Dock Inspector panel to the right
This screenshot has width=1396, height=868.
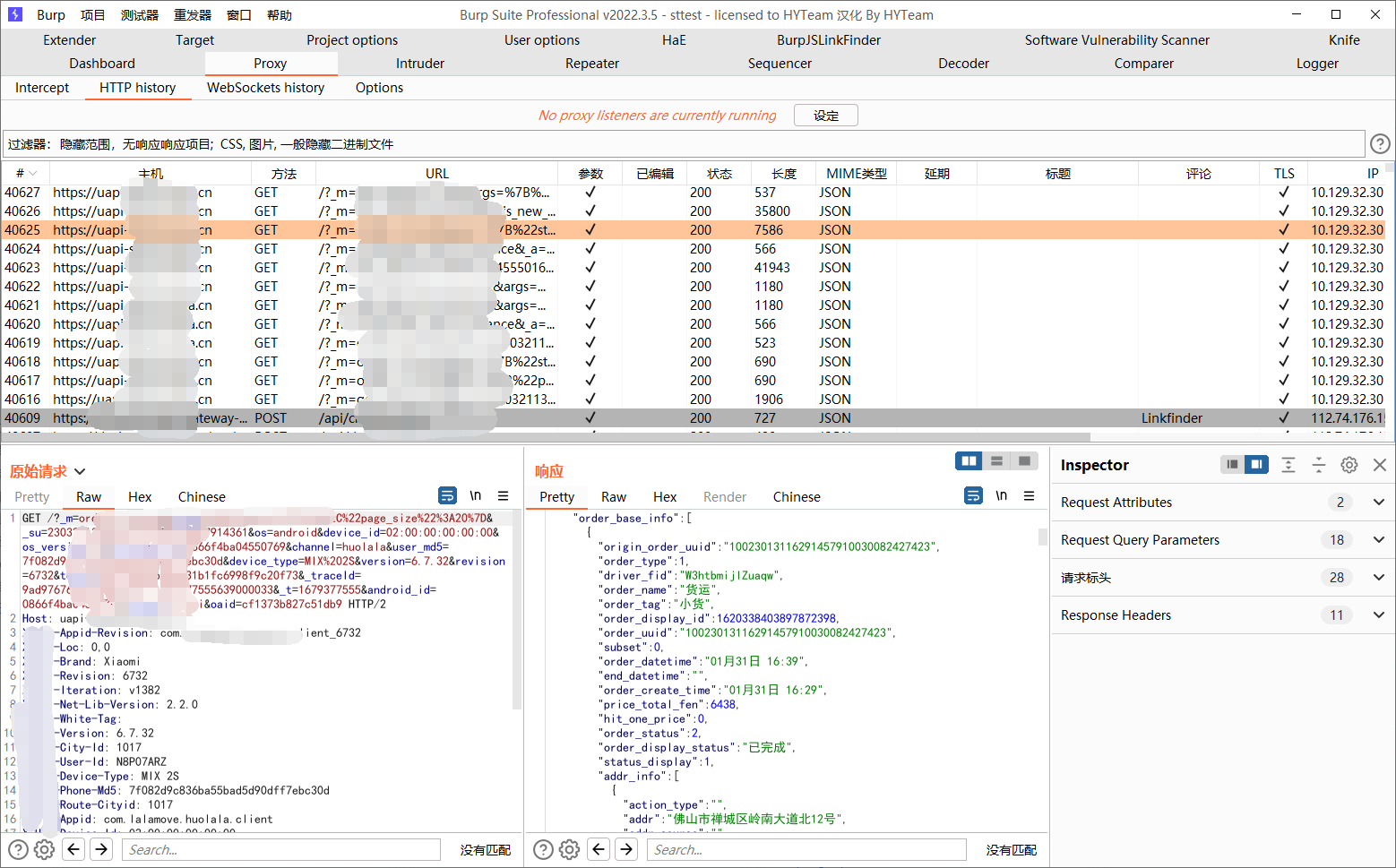(x=1257, y=464)
